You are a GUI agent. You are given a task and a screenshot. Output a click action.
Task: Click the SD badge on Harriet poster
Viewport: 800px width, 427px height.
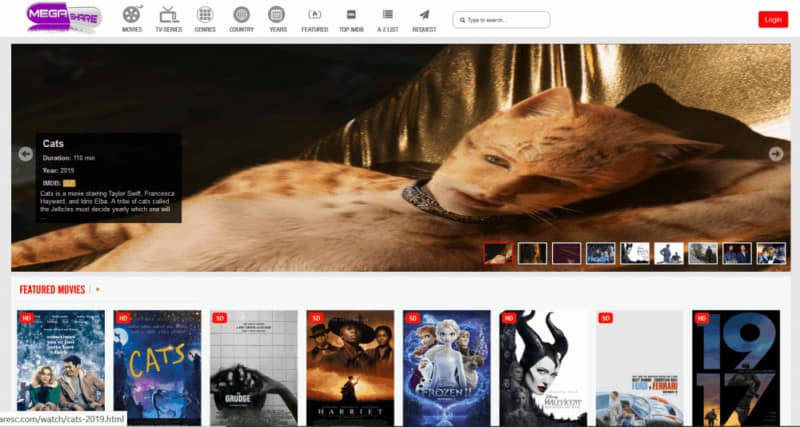click(316, 318)
